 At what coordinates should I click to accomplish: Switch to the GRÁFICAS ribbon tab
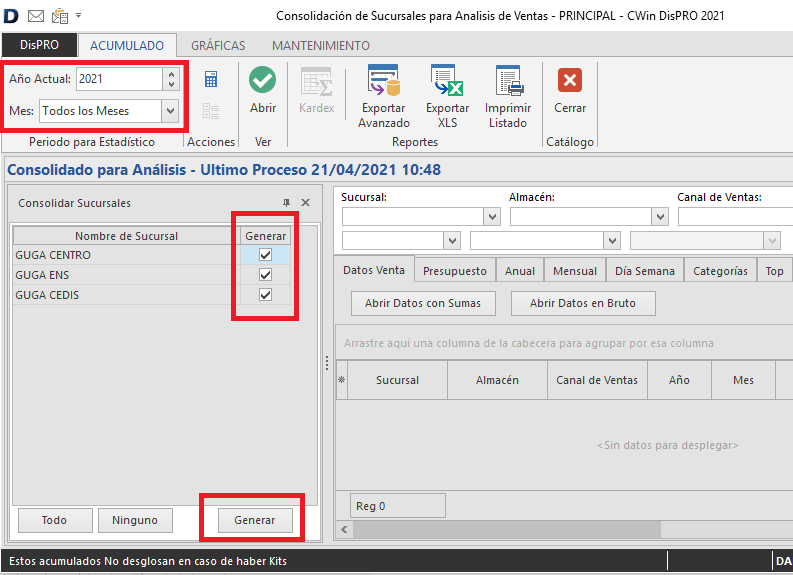(218, 45)
